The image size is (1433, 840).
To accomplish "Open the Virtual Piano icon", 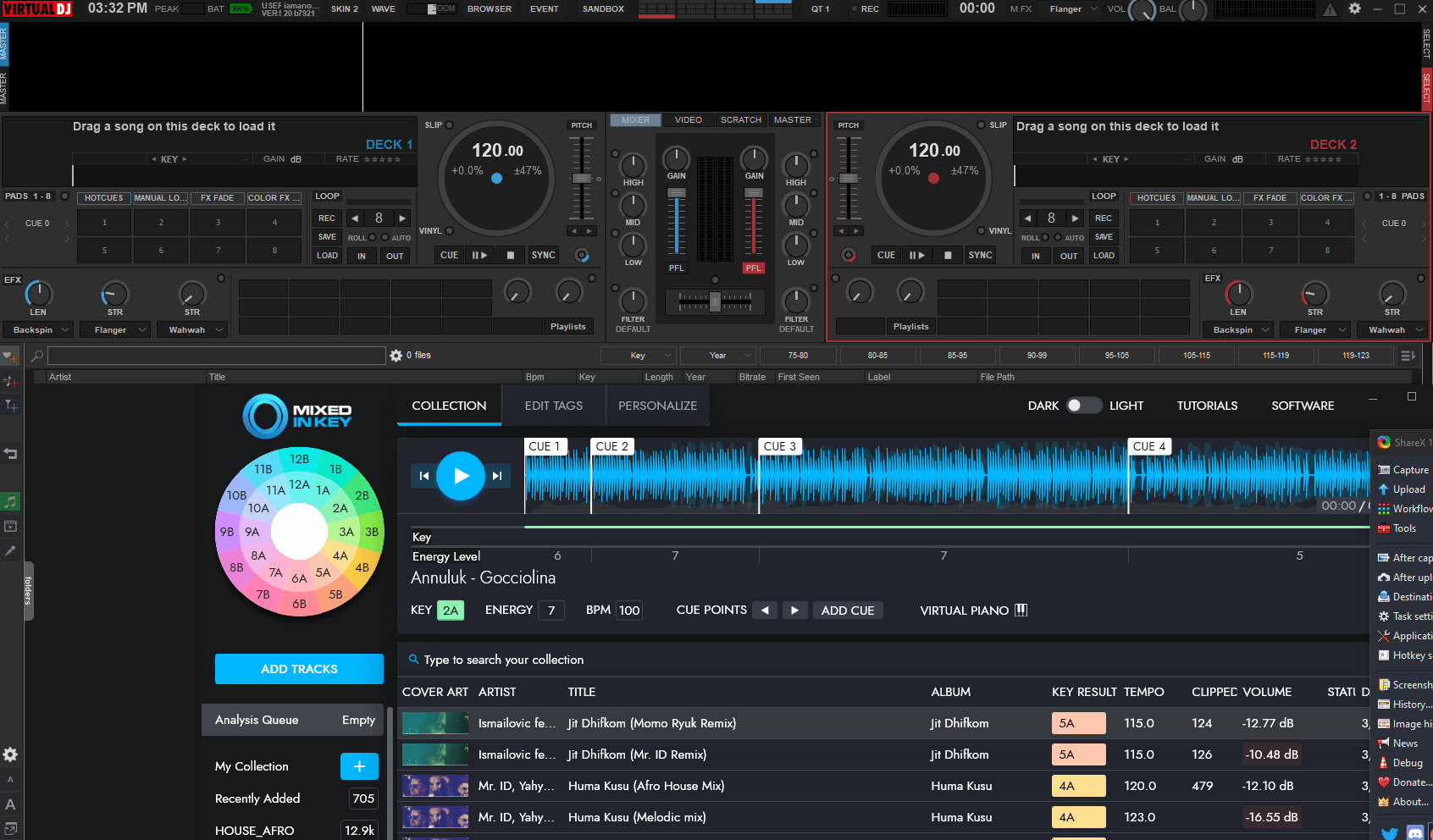I will coord(1021,610).
